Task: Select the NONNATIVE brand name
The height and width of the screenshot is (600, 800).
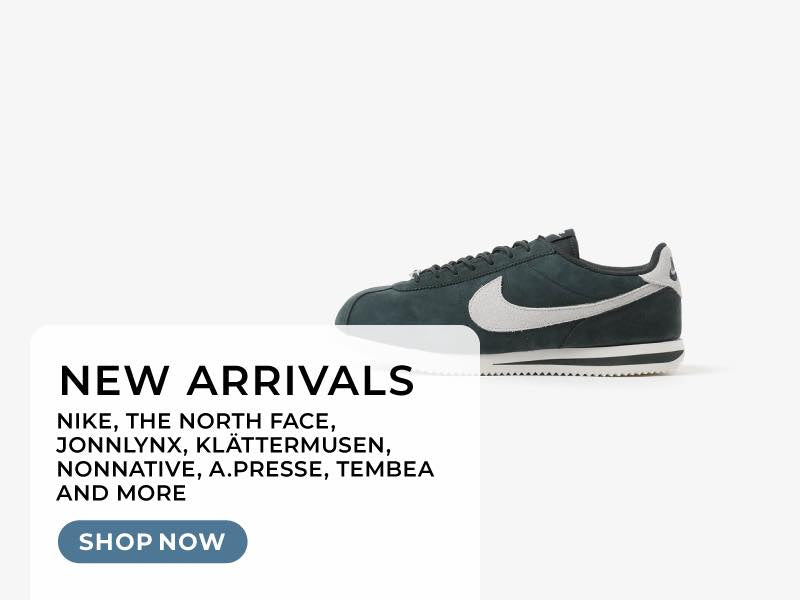Action: coord(122,469)
